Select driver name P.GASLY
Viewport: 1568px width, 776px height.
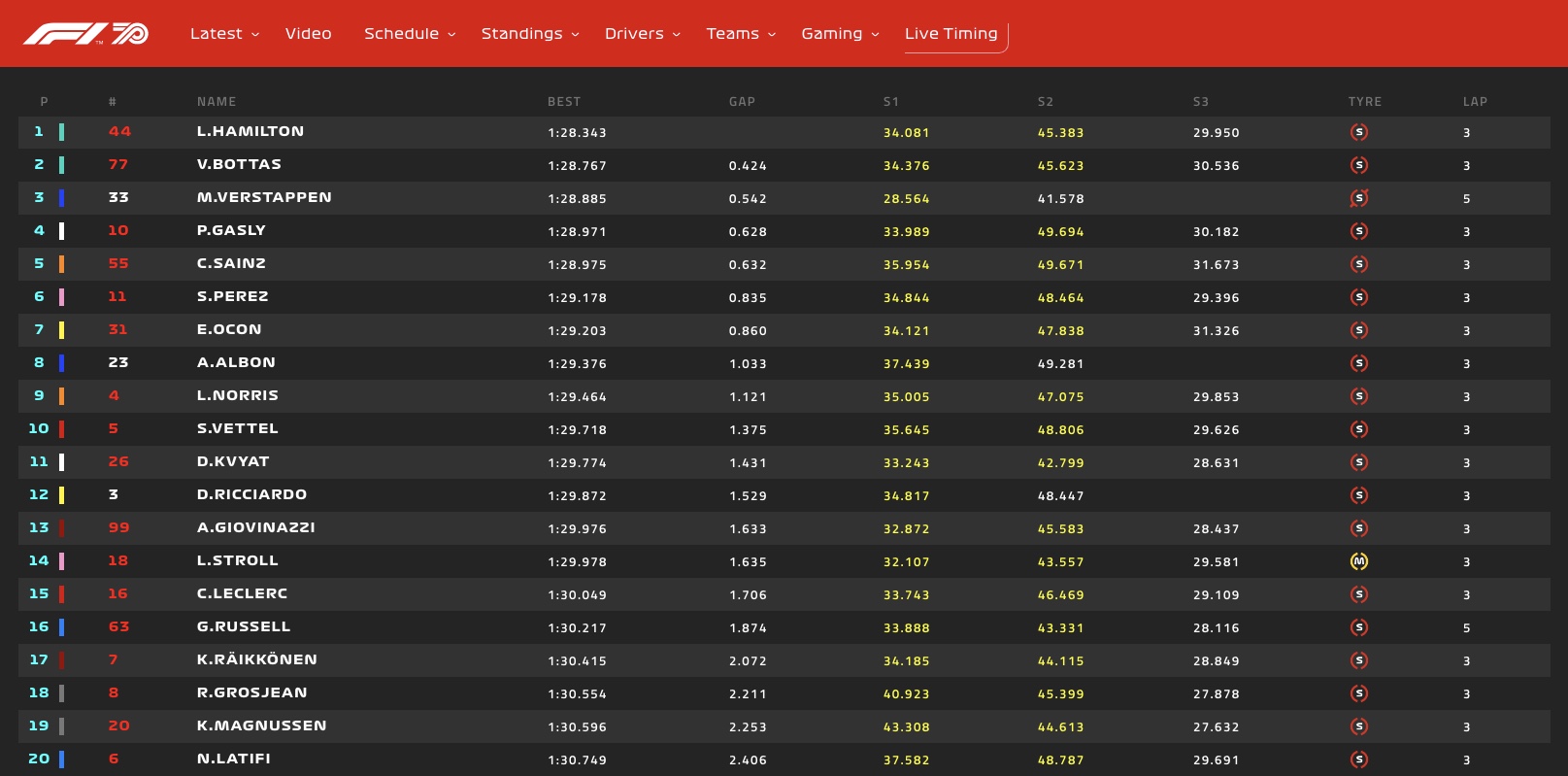tap(231, 230)
